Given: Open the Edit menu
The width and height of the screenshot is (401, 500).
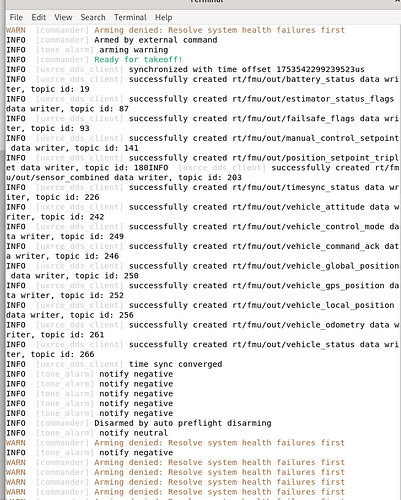Looking at the screenshot, I should [39, 17].
